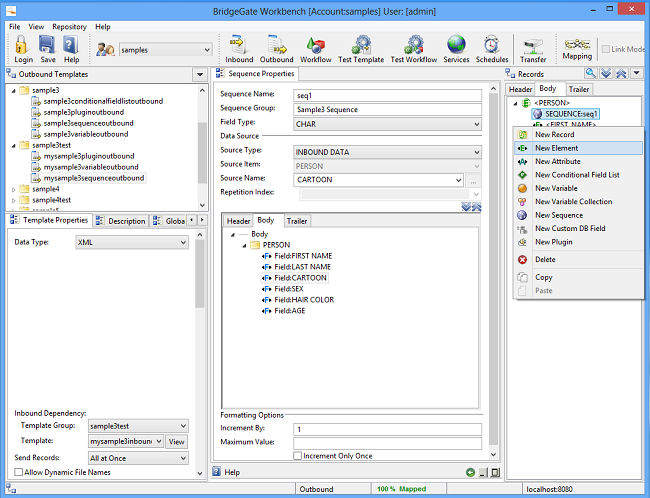Select mysample3pluginoutbound template
Image resolution: width=650 pixels, height=498 pixels.
coord(89,156)
